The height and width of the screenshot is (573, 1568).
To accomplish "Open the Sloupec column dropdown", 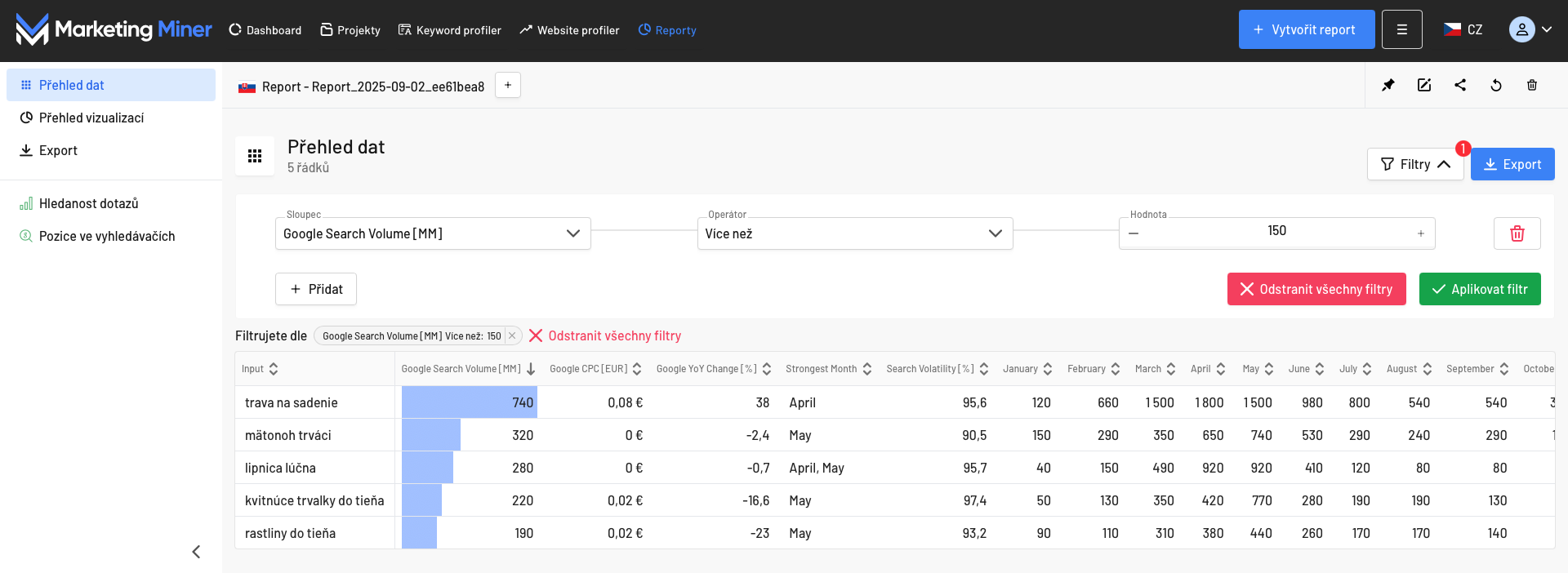I will [433, 233].
